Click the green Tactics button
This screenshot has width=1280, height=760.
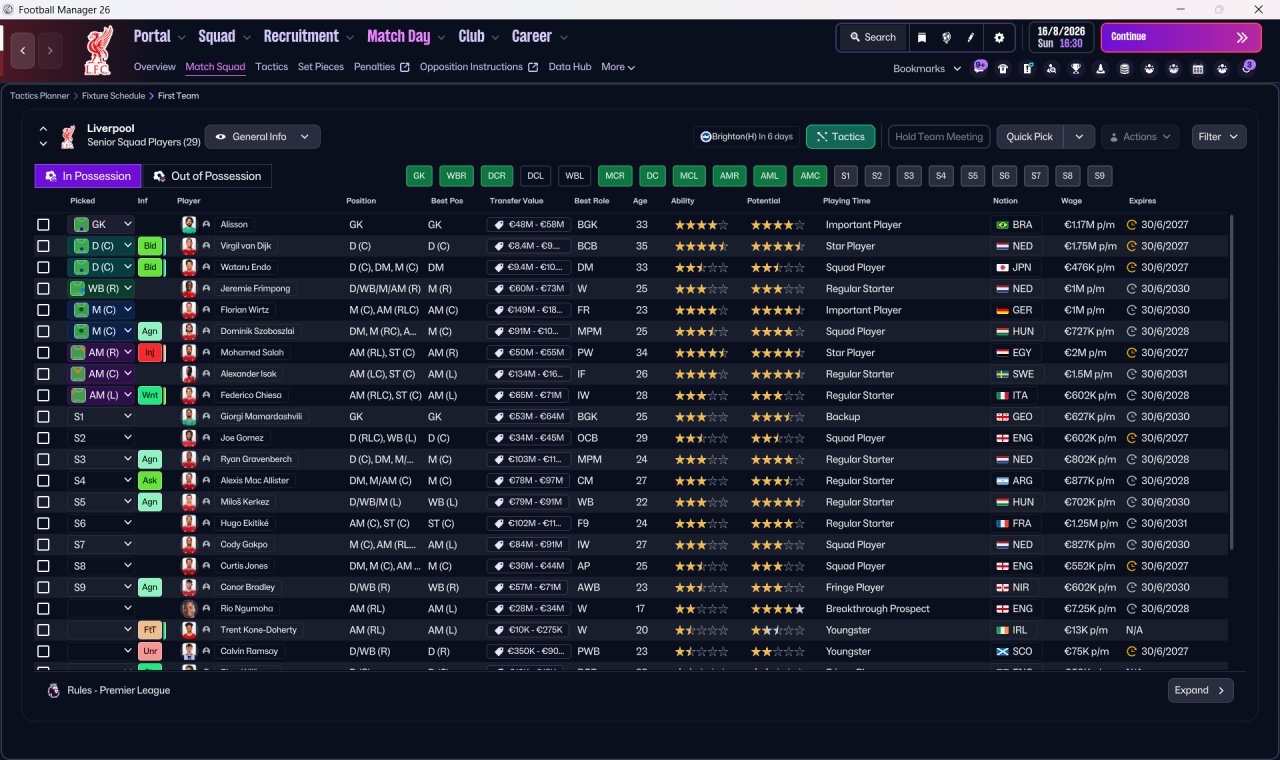[x=841, y=137]
